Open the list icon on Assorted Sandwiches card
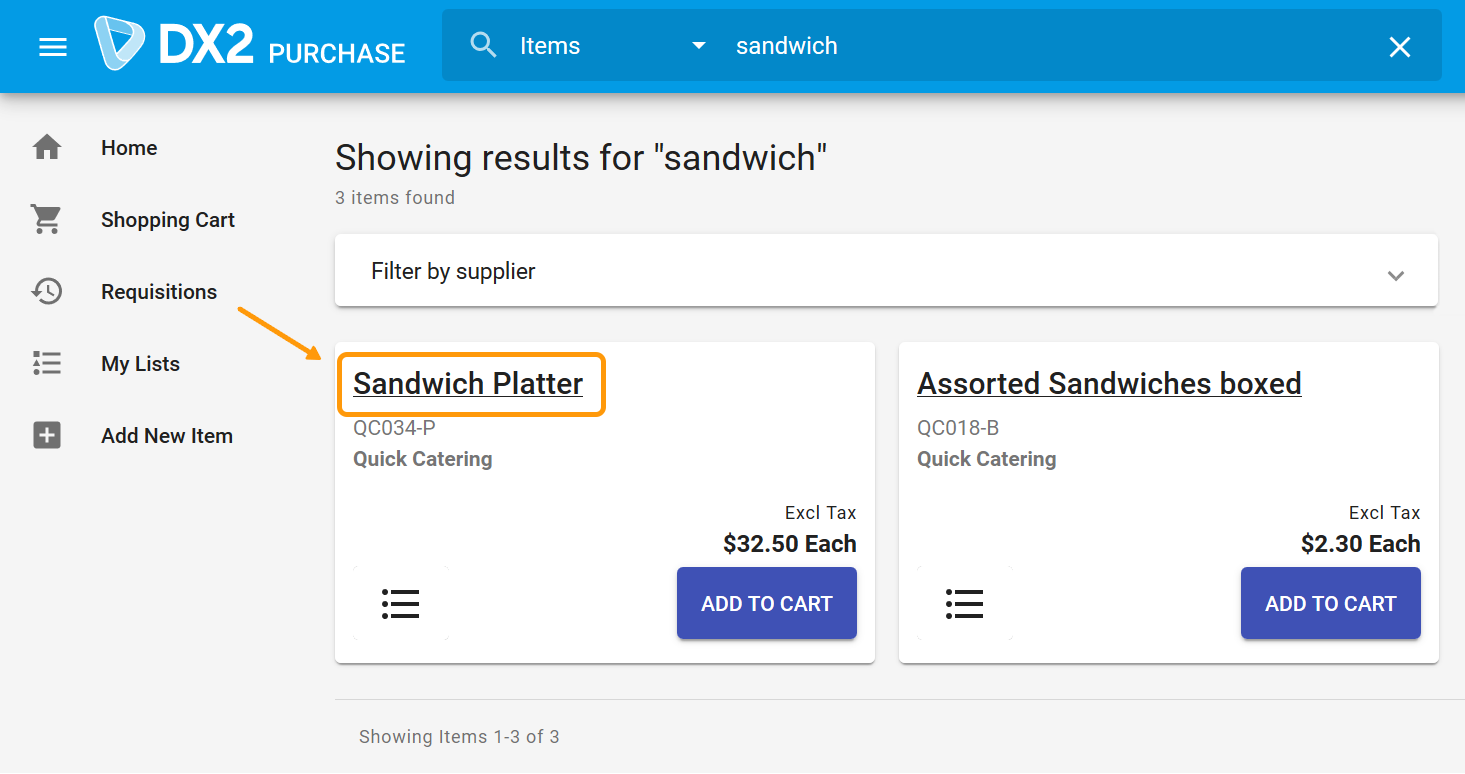Image resolution: width=1465 pixels, height=774 pixels. point(964,603)
